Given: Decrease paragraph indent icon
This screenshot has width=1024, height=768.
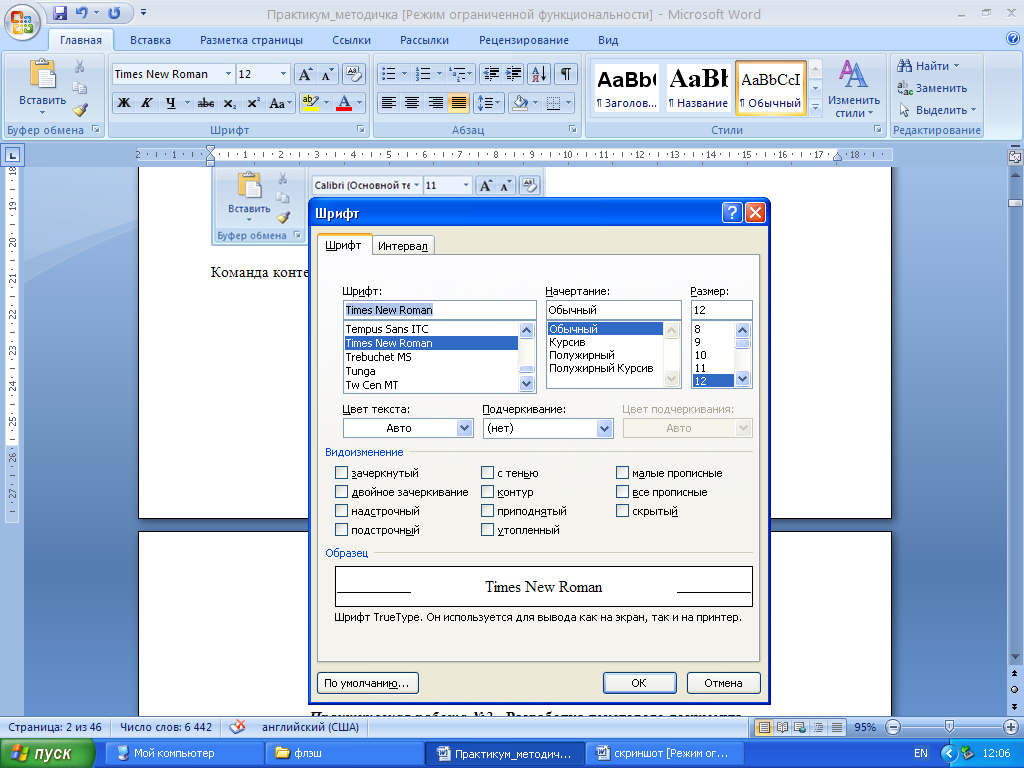Looking at the screenshot, I should coord(490,74).
